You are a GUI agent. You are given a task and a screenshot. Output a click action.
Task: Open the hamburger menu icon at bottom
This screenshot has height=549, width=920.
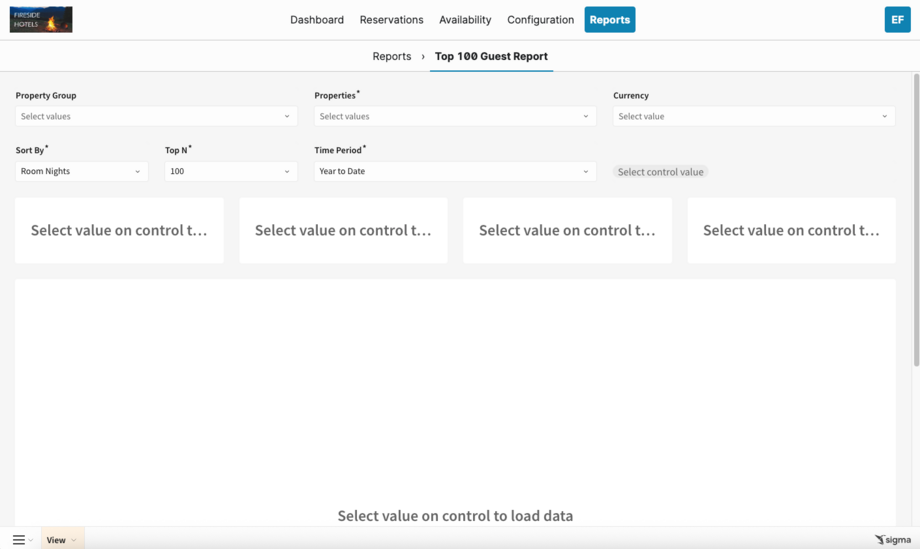point(19,540)
